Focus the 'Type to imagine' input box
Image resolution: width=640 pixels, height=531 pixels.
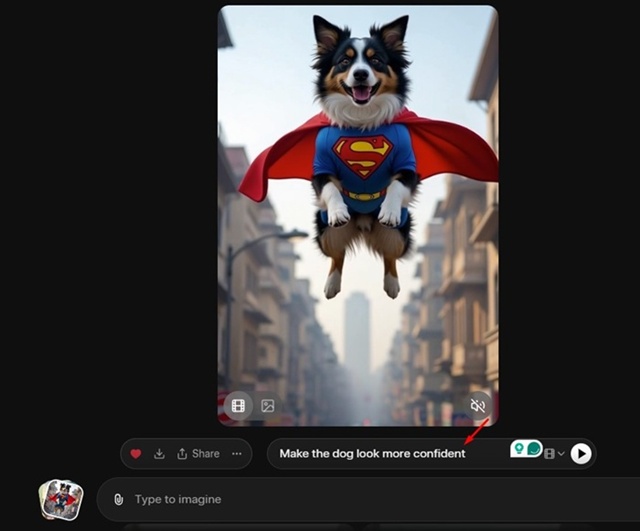(360, 499)
